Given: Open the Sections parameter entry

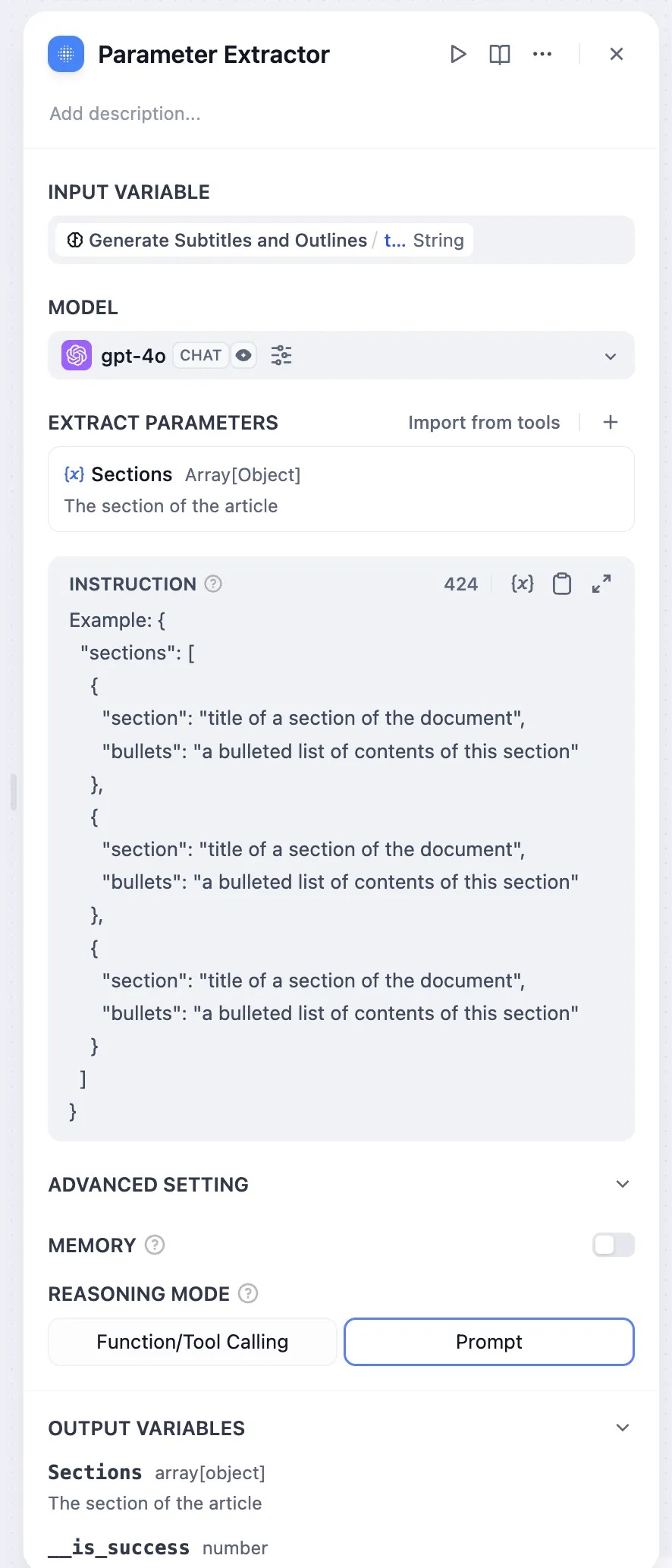Looking at the screenshot, I should (341, 490).
